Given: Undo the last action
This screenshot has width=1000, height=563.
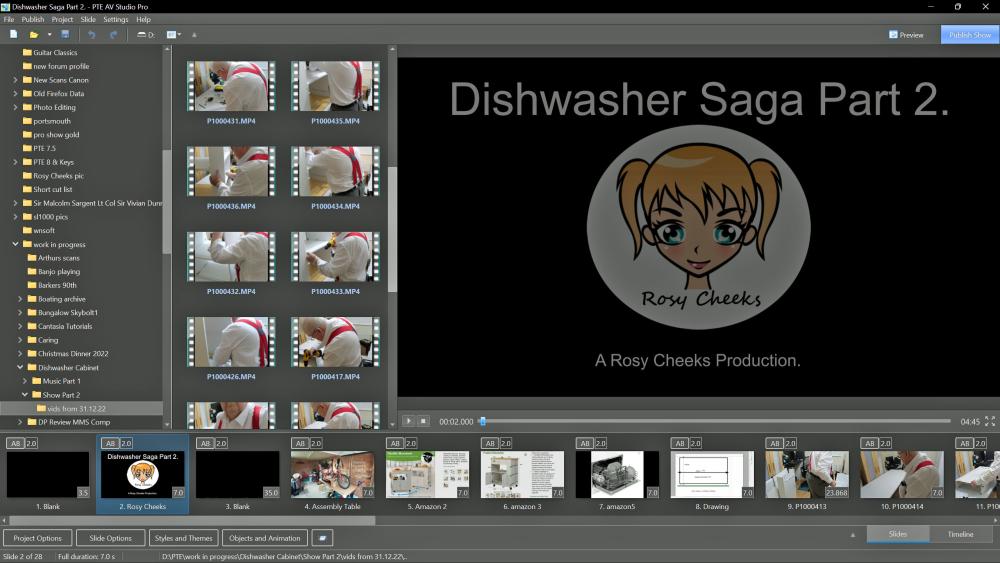Looking at the screenshot, I should [91, 34].
